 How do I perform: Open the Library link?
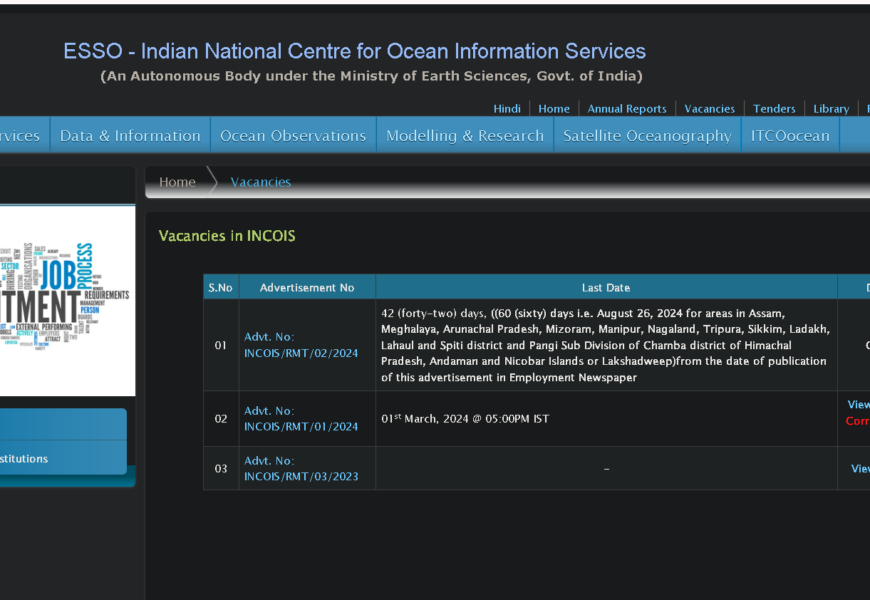pyautogui.click(x=831, y=109)
